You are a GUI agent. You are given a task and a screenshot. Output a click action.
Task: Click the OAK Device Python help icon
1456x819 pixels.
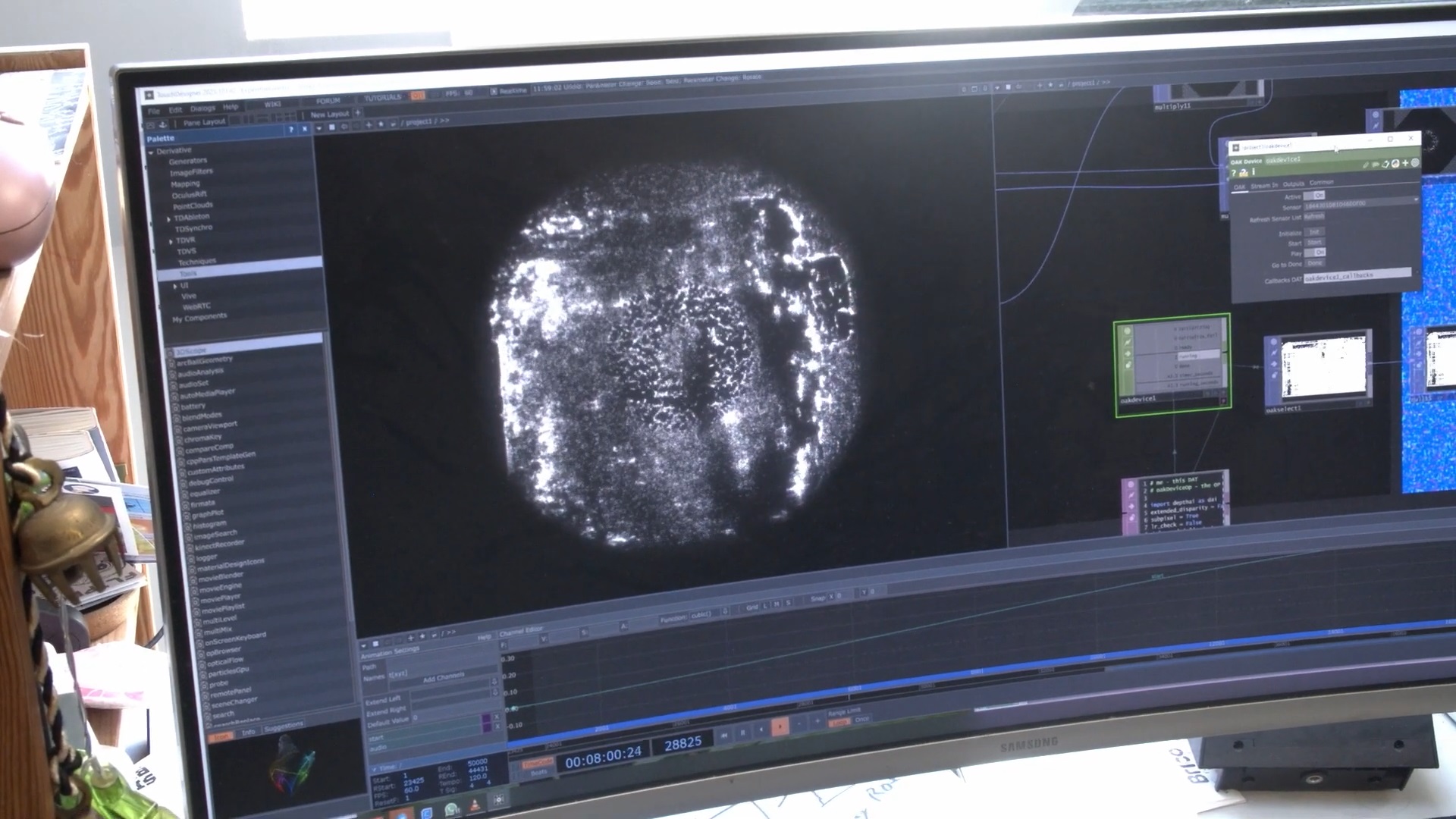tap(1244, 173)
